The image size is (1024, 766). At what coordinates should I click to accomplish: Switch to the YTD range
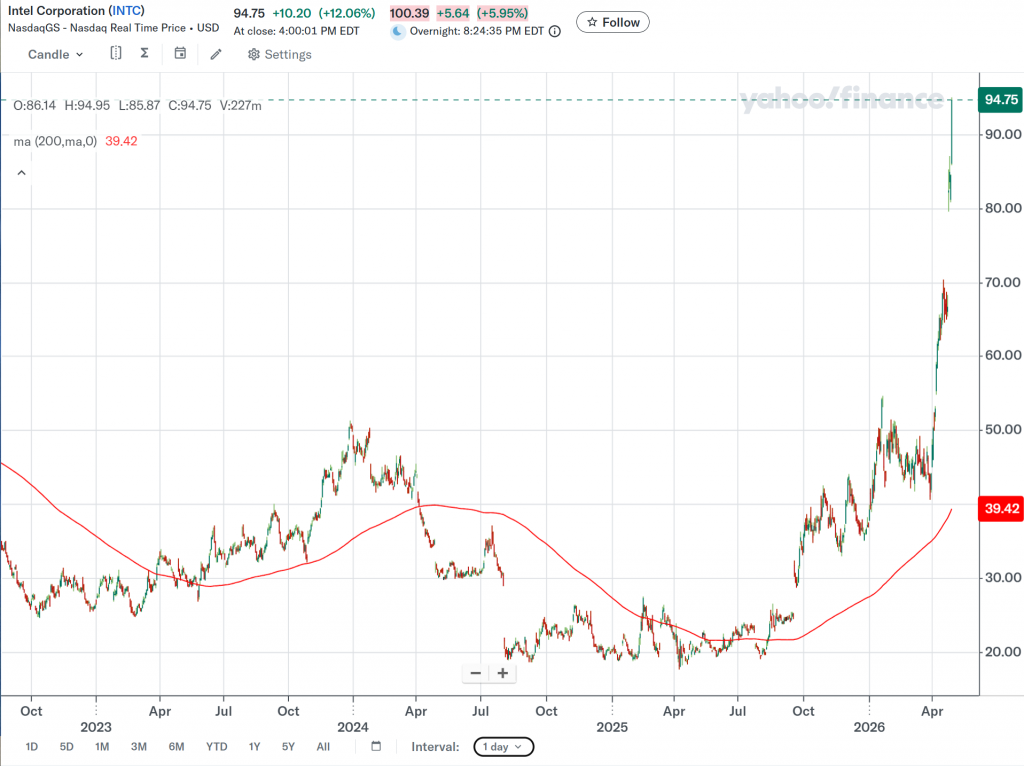point(217,747)
